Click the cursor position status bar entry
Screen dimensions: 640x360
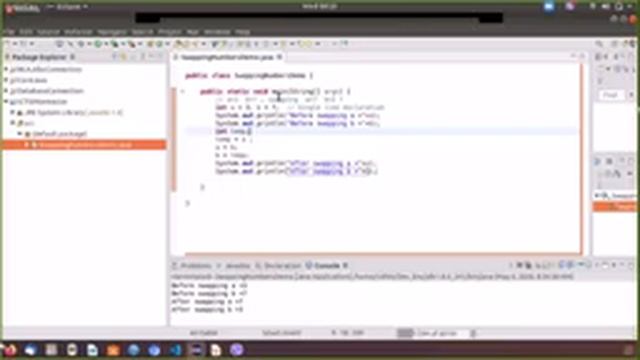pos(348,333)
